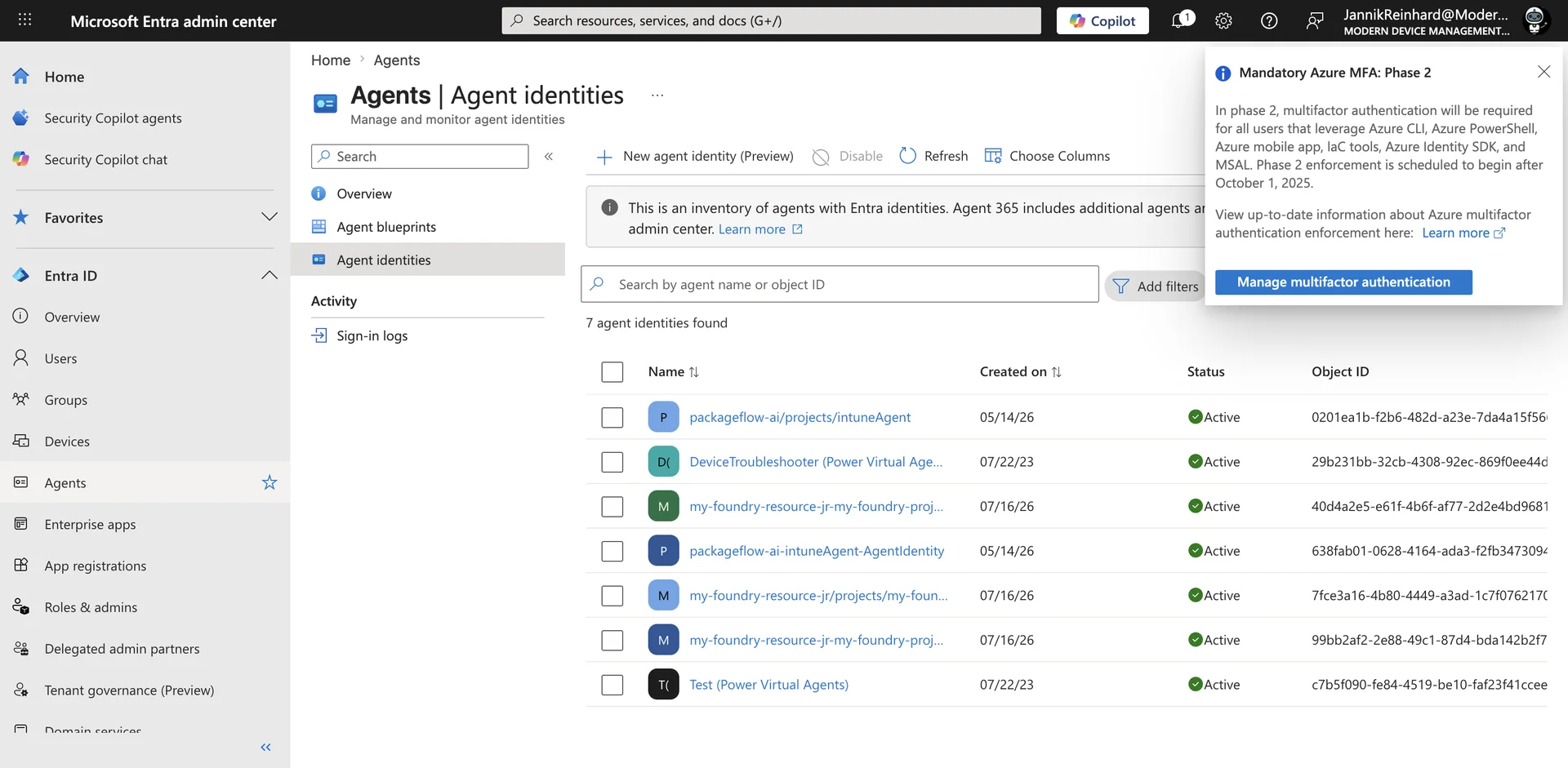Open the settings gear icon
The width and height of the screenshot is (1568, 768).
(1223, 21)
